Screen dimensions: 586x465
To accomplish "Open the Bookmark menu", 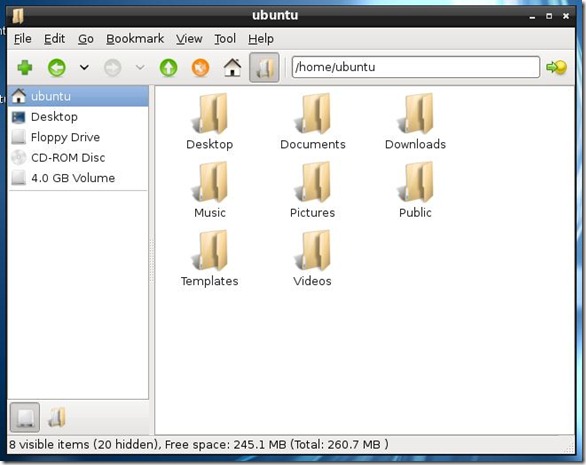I will (135, 39).
